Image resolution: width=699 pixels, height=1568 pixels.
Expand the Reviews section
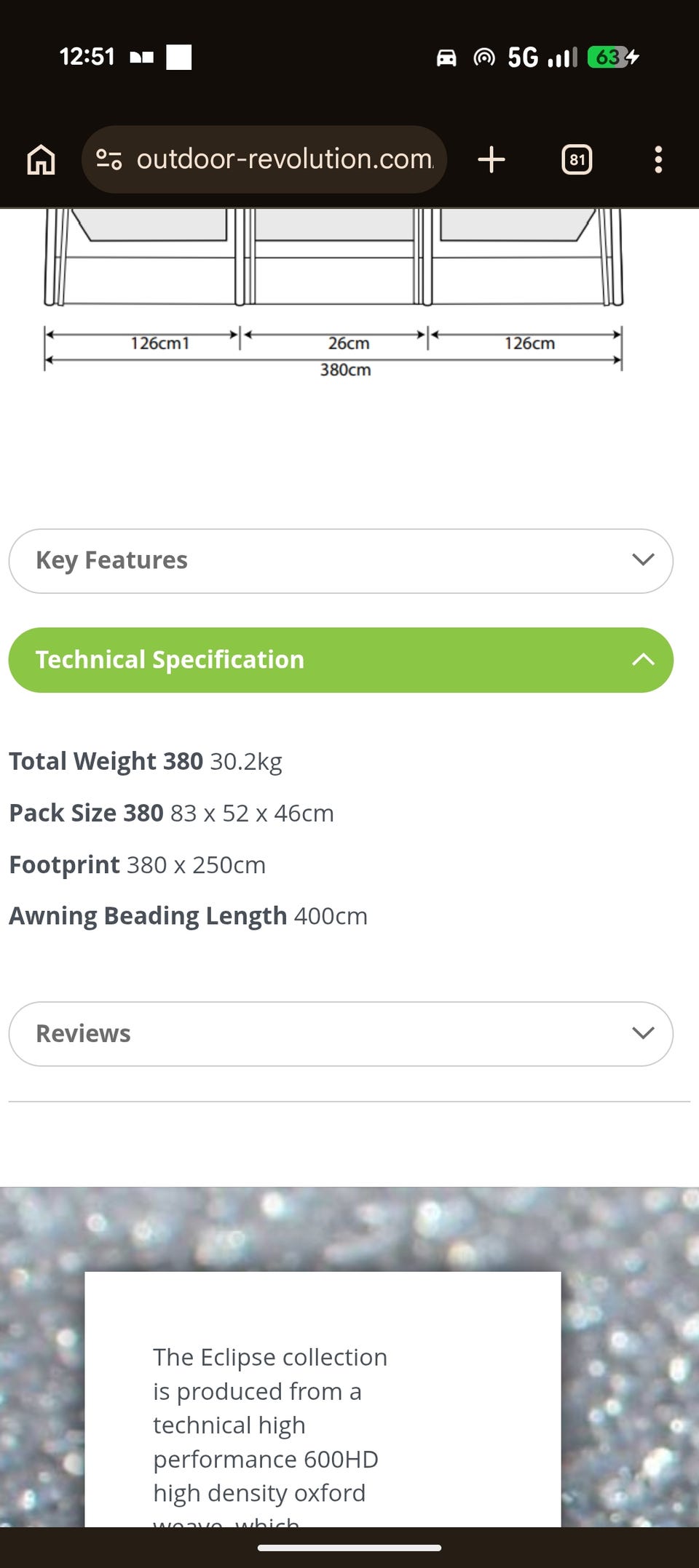tap(341, 1034)
